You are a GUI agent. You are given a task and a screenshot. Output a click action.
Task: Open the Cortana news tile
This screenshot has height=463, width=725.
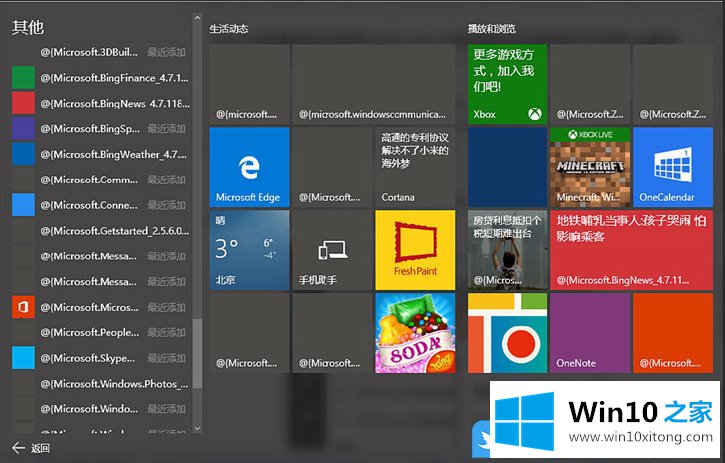(x=415, y=167)
